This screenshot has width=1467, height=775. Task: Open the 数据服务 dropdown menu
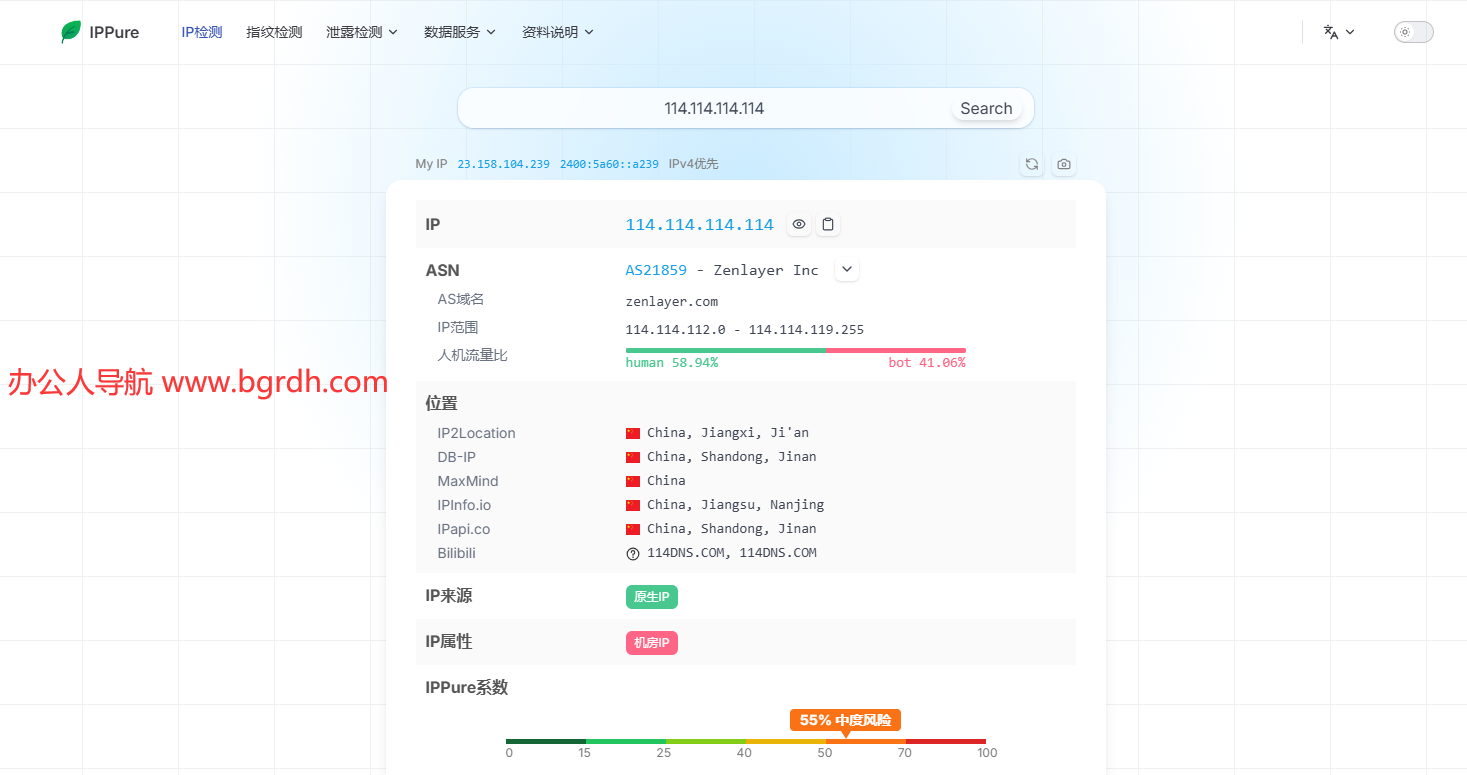pyautogui.click(x=460, y=32)
